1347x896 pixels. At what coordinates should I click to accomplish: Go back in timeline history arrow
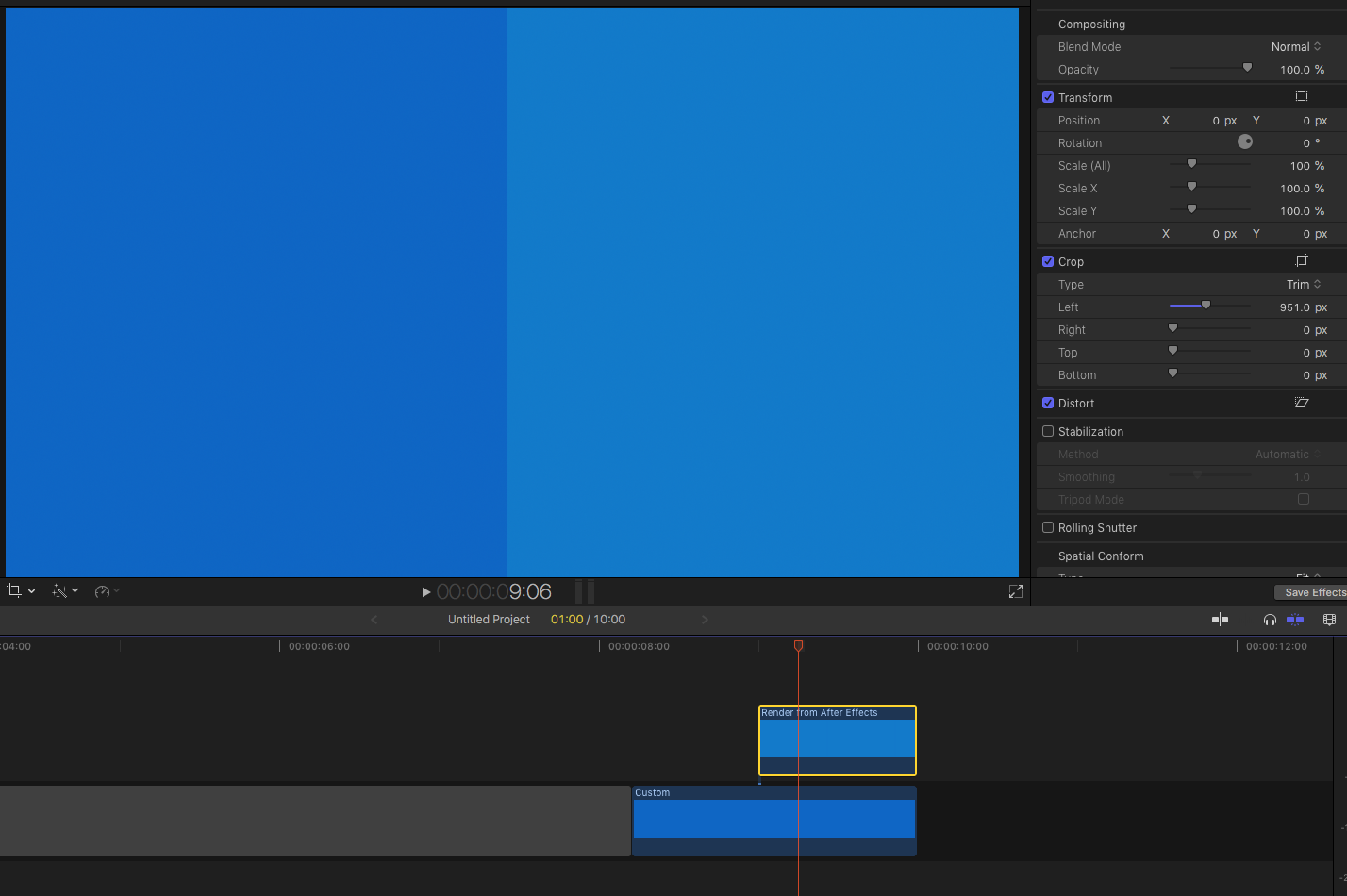374,620
